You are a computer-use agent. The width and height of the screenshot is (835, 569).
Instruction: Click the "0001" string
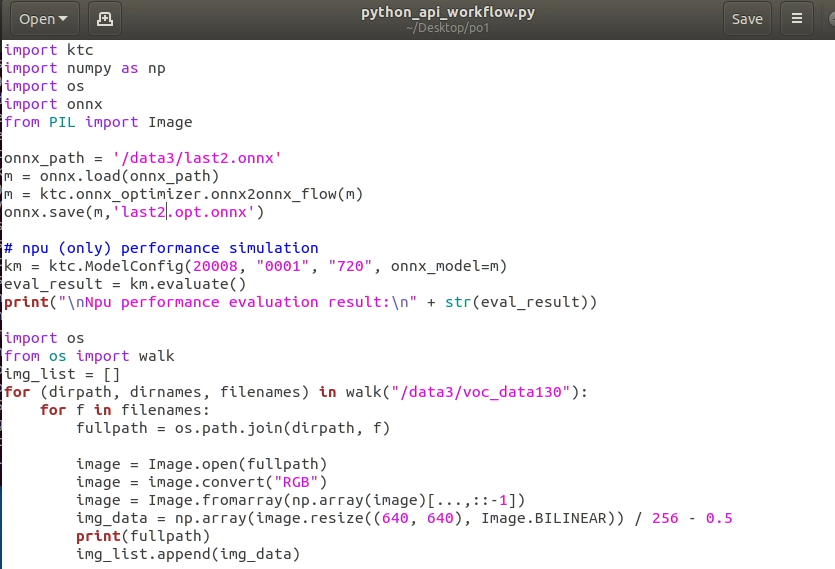pos(282,266)
